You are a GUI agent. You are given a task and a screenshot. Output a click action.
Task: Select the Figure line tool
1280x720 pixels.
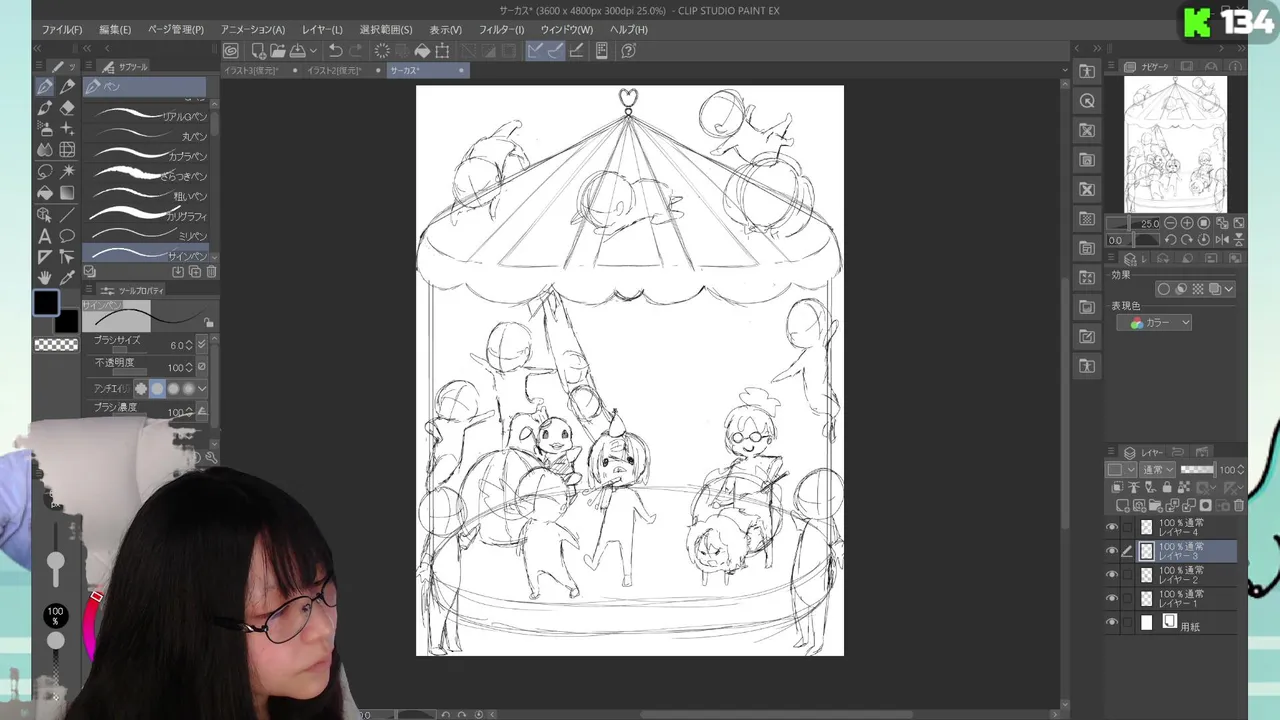[x=67, y=215]
